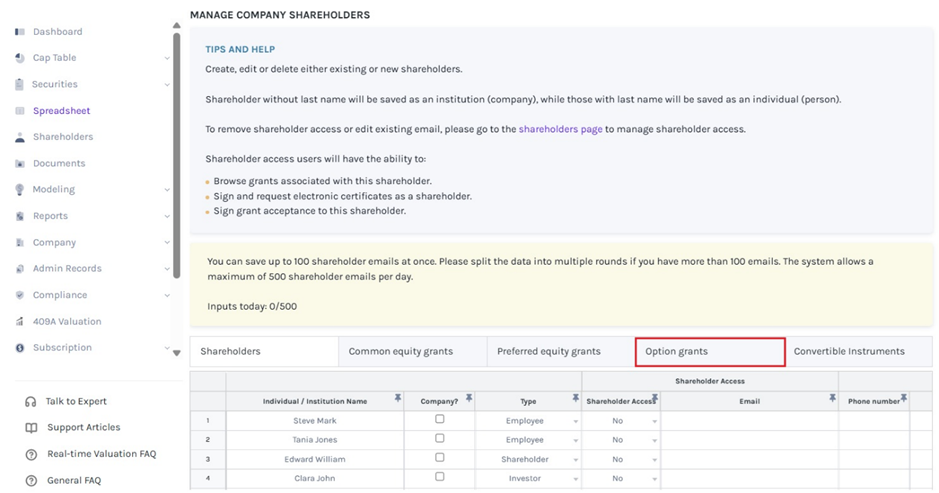This screenshot has height=493, width=939.
Task: Open the General FAQ link
Action: click(x=73, y=480)
